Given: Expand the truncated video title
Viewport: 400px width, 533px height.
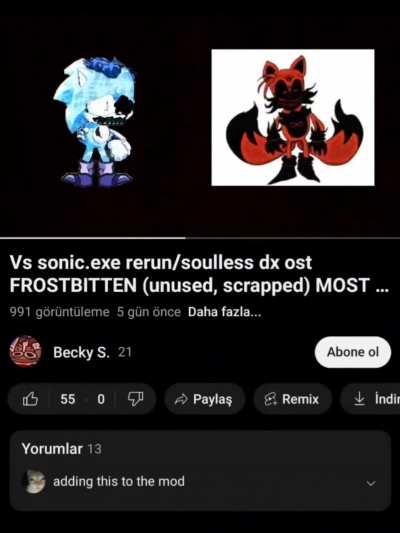Looking at the screenshot, I should 199,274.
